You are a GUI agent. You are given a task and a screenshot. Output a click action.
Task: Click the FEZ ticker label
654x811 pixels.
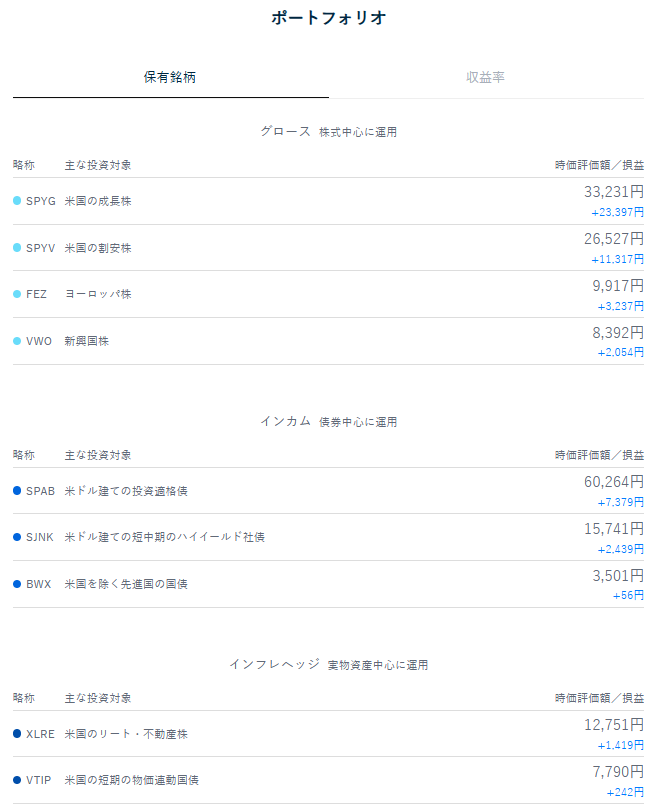click(x=36, y=294)
